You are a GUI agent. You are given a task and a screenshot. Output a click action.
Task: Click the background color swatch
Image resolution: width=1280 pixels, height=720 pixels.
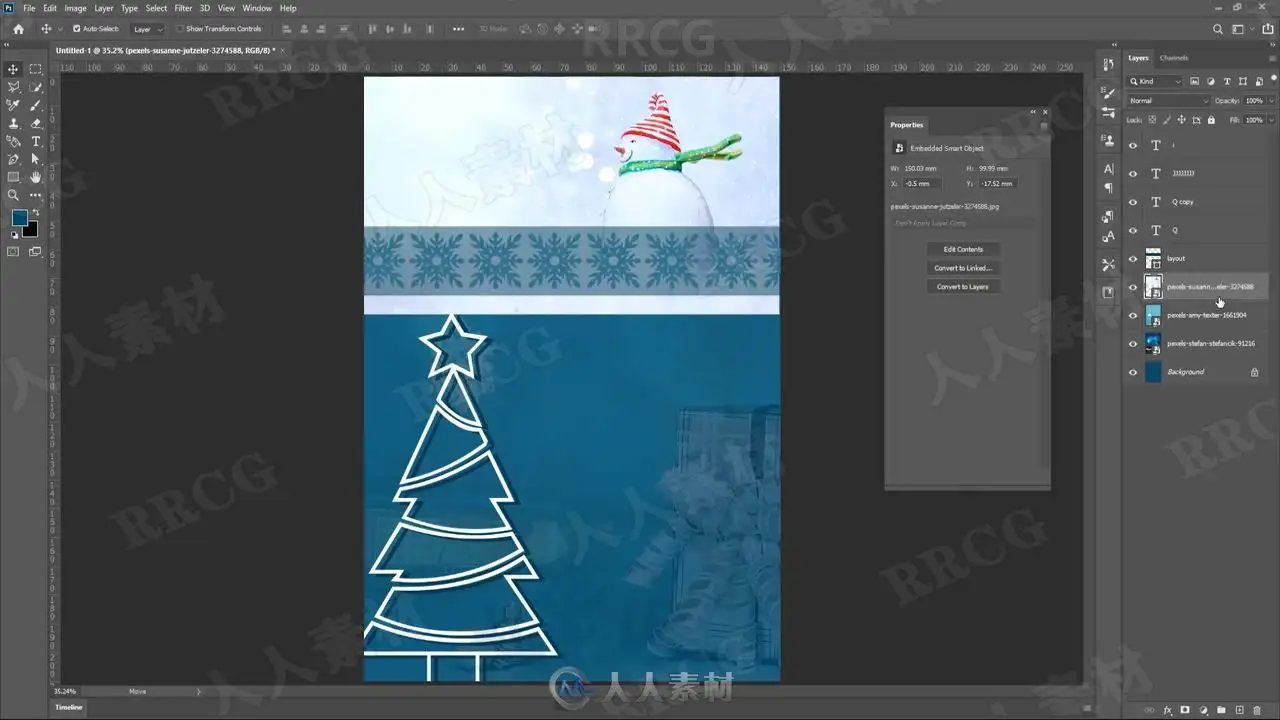31,229
